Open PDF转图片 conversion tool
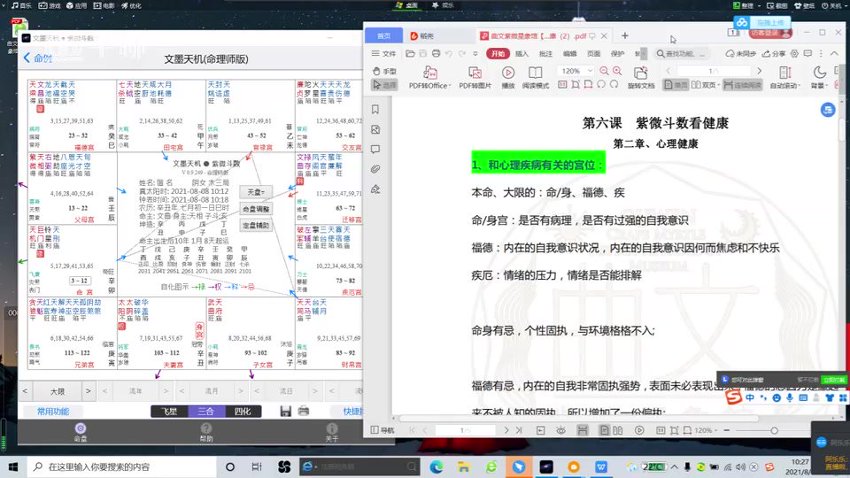The image size is (850, 478). click(x=475, y=77)
